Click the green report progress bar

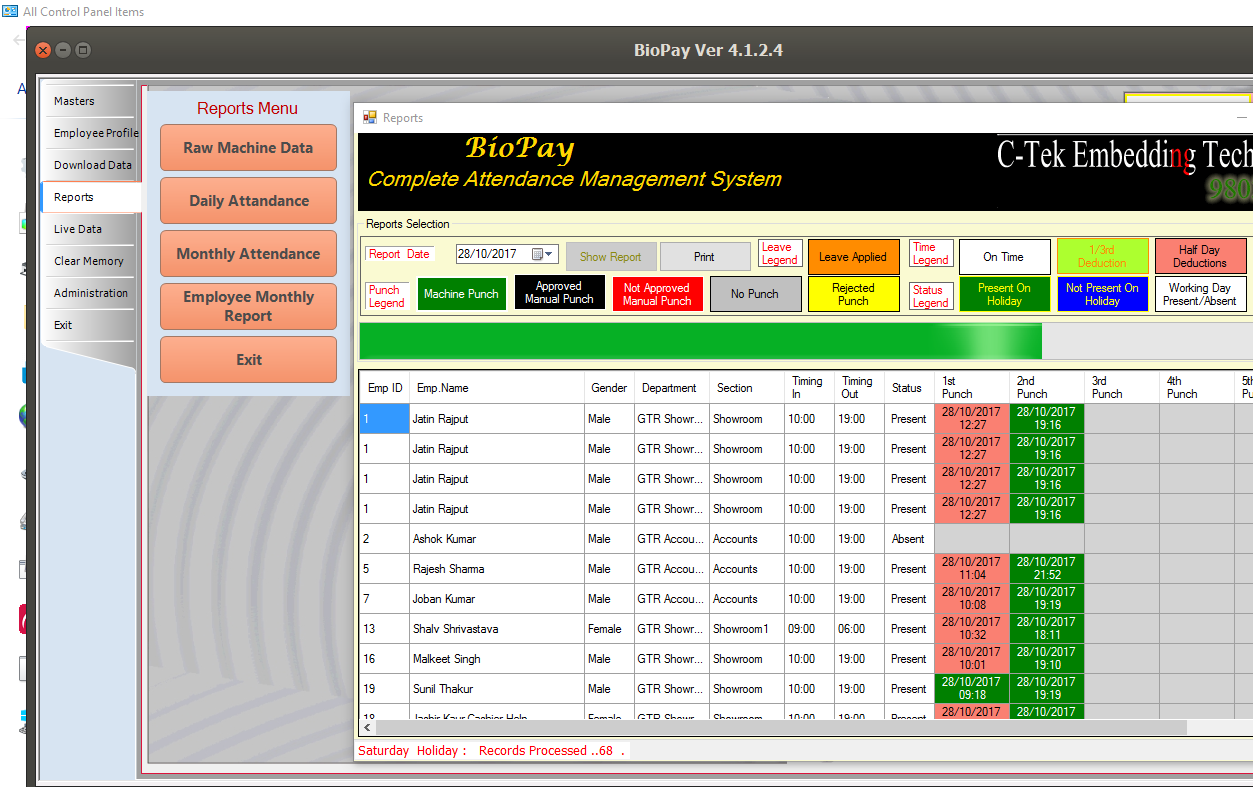[700, 341]
